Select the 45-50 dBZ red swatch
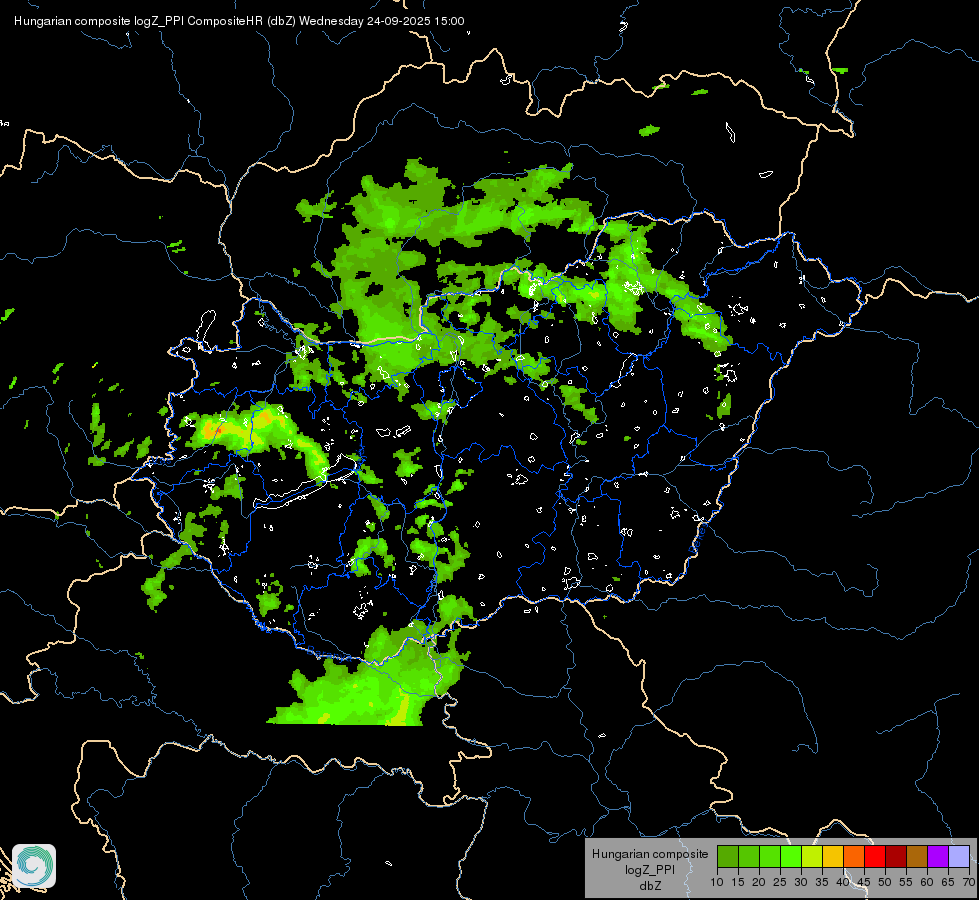The image size is (979, 900). pos(875,857)
